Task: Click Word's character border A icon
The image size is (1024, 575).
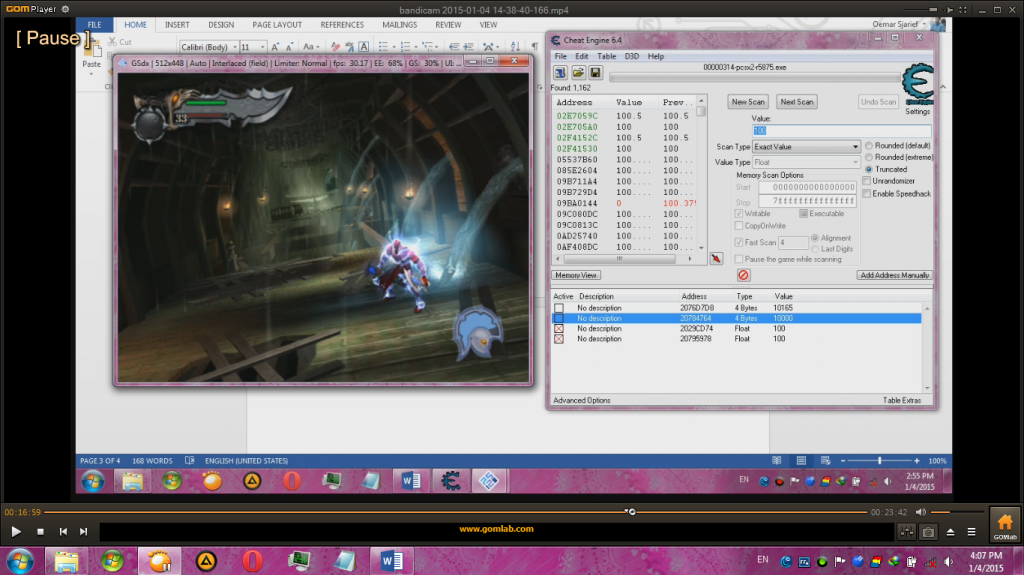Action: (364, 46)
